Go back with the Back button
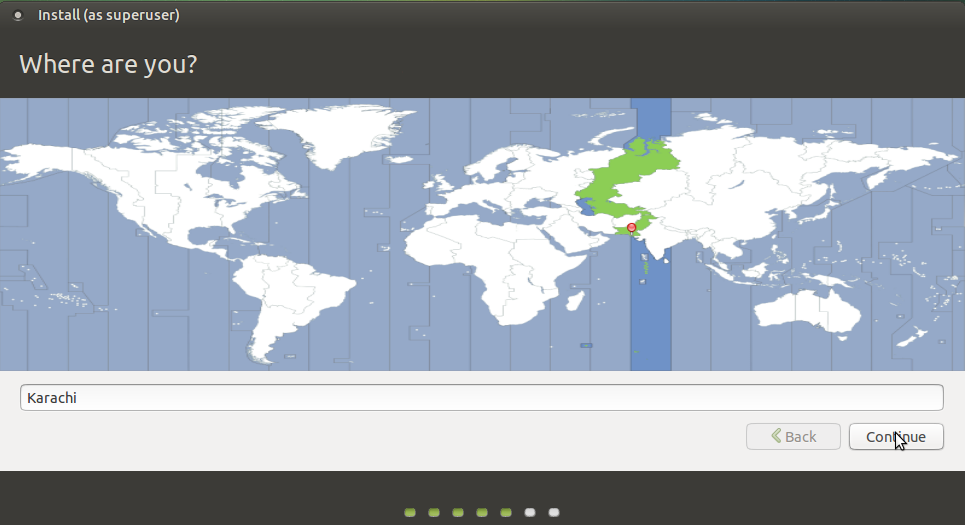This screenshot has height=525, width=965. point(793,436)
